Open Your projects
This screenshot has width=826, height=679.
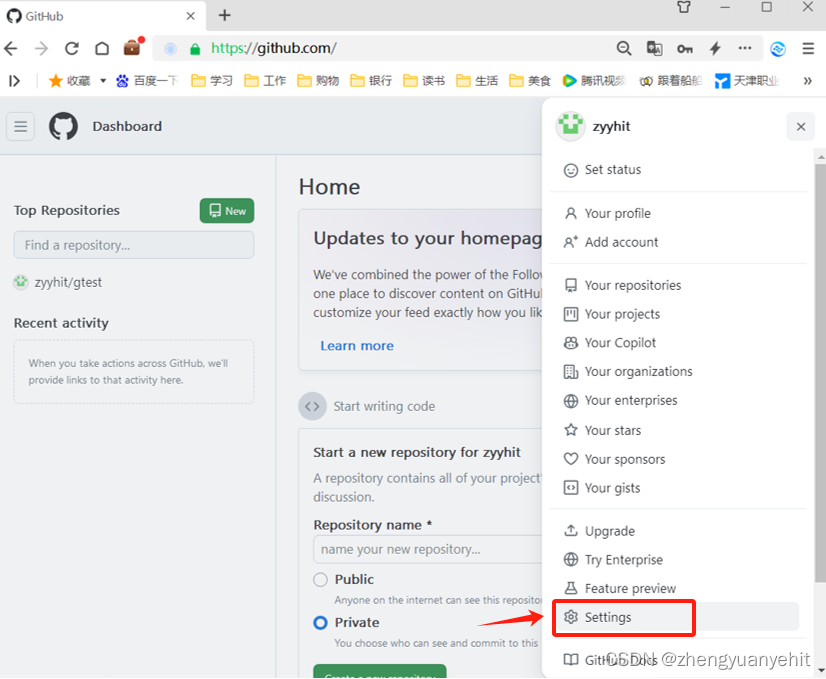(x=680, y=314)
